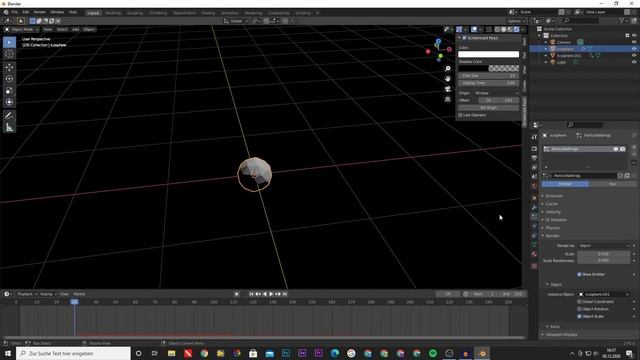Open the Window menu
The image size is (640, 360).
[57, 12]
